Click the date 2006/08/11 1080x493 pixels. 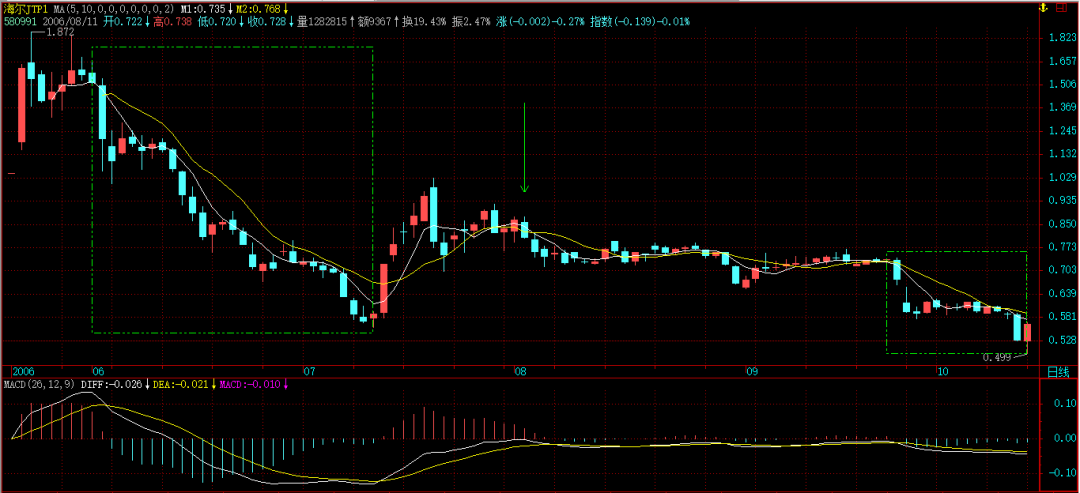tap(70, 21)
